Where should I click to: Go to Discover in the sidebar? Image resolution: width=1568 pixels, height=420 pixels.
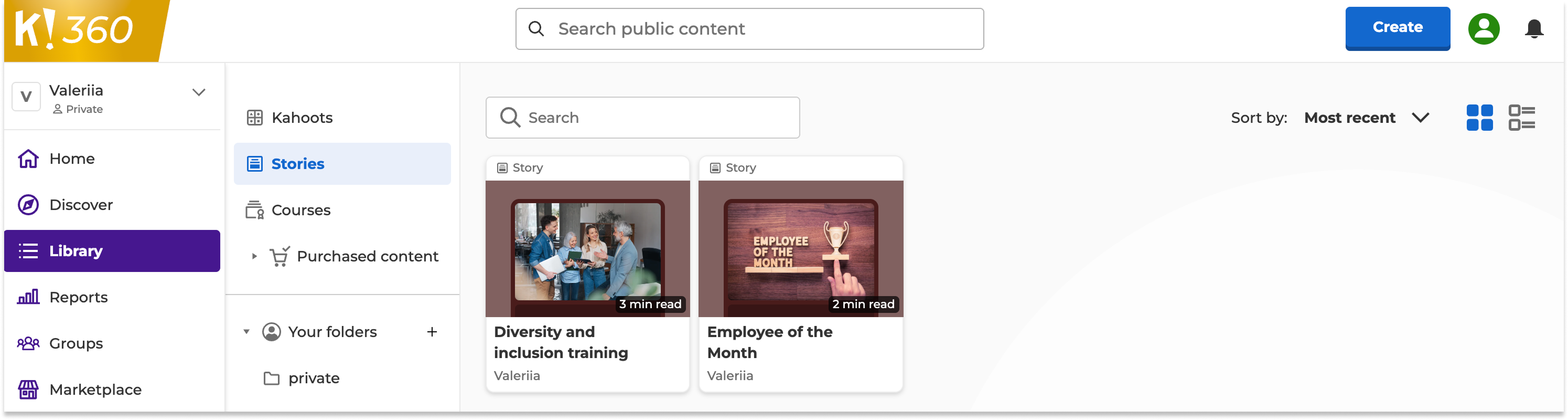(x=80, y=205)
